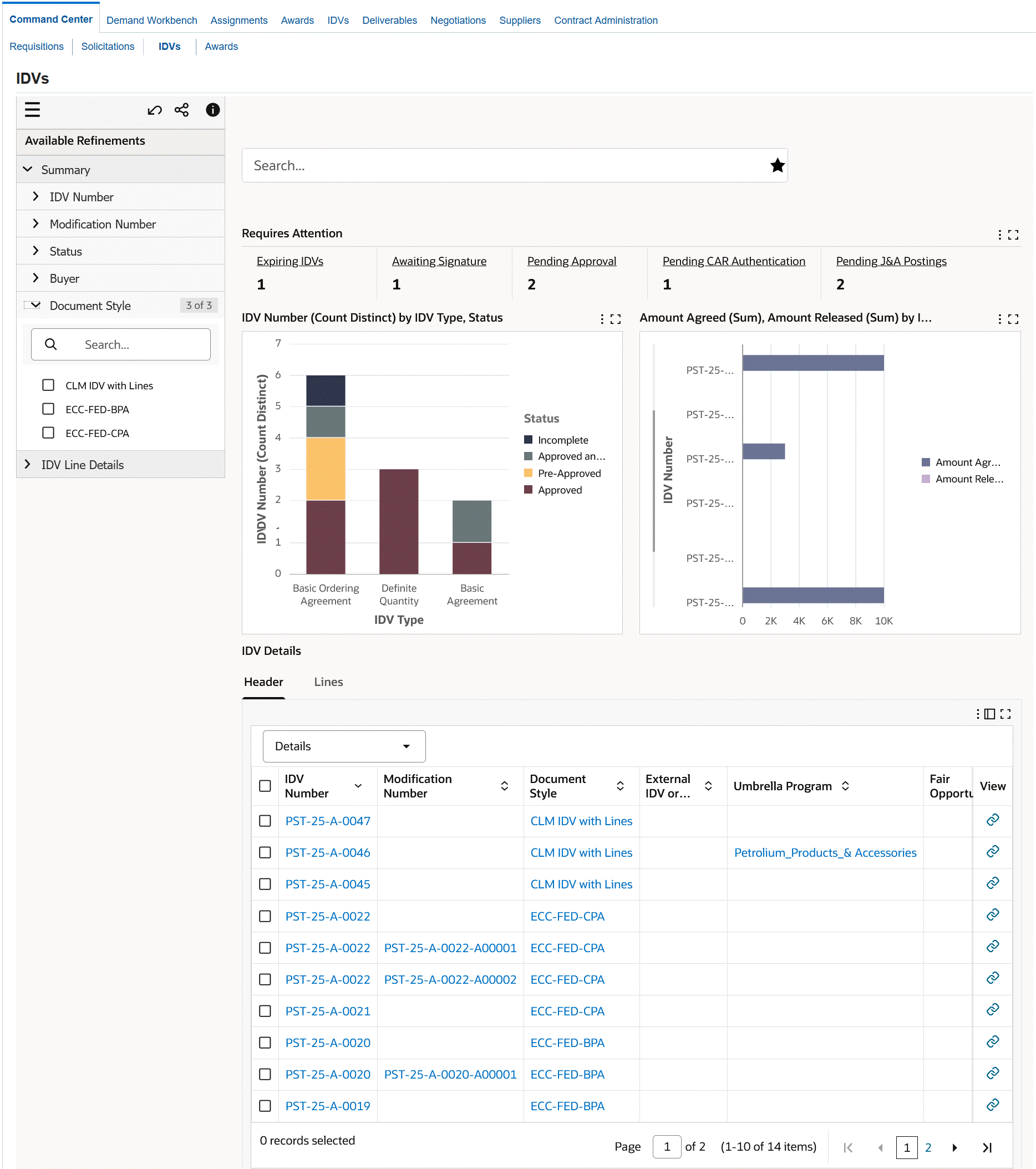This screenshot has width=1036, height=1169.
Task: Click the Pre-Approved legend color swatch
Action: click(528, 473)
